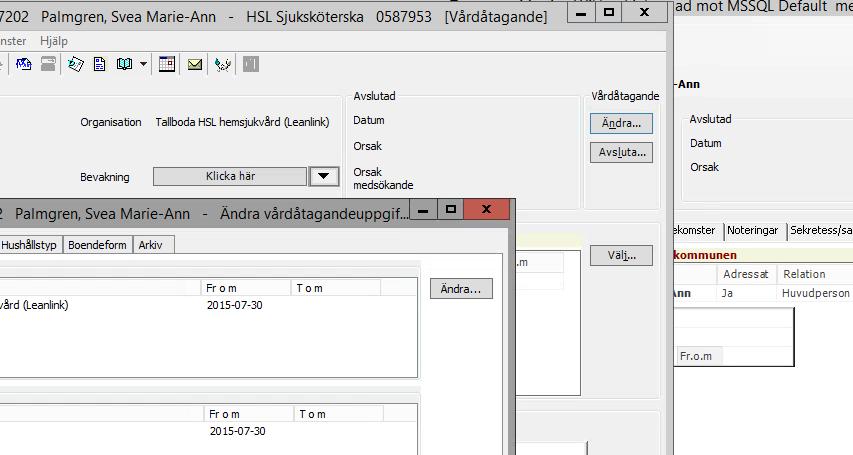
Task: Maximize the Ändra vårdåtagandeuppgifter dialog
Action: [450, 209]
